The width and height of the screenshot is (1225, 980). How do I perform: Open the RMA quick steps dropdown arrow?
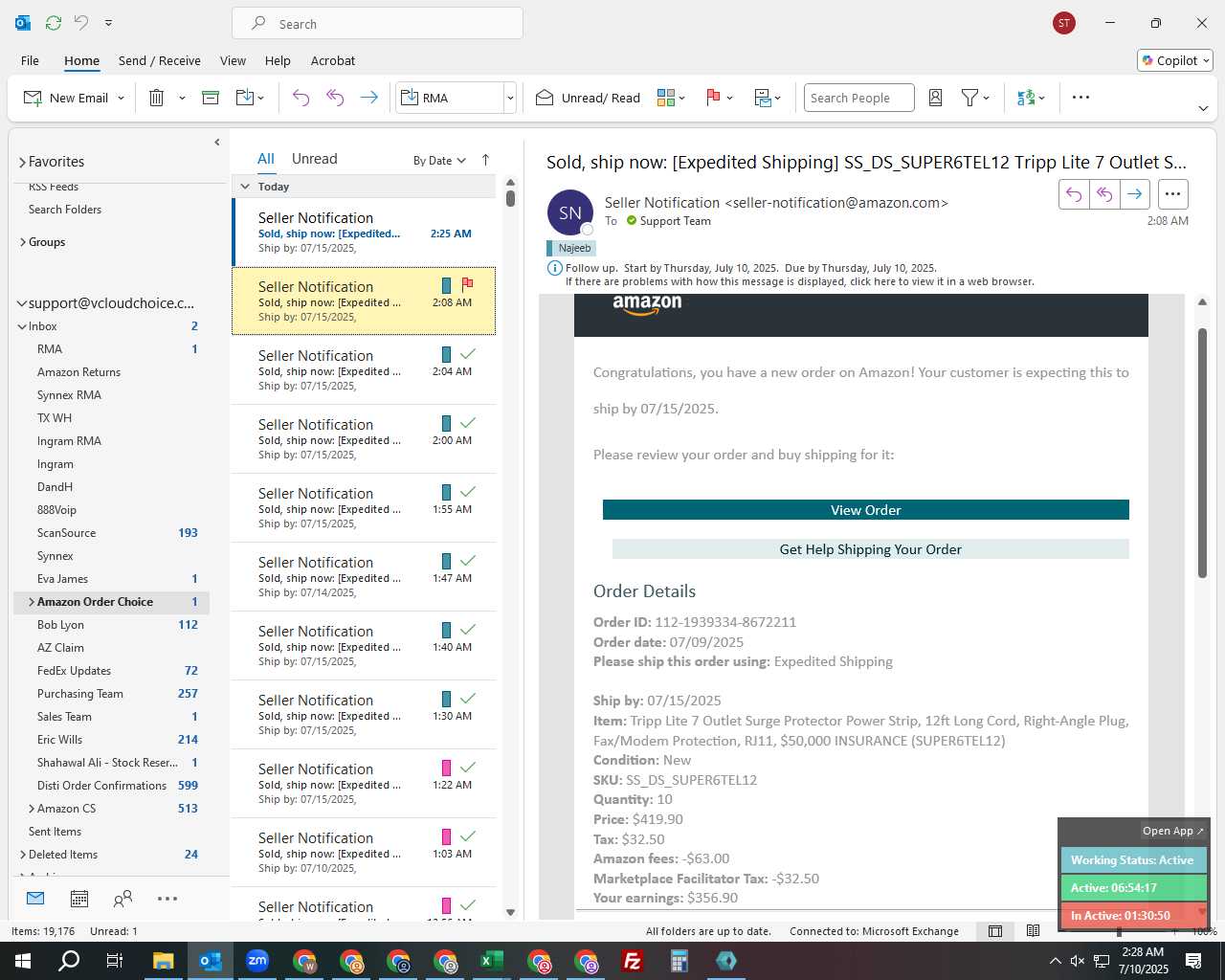coord(510,98)
